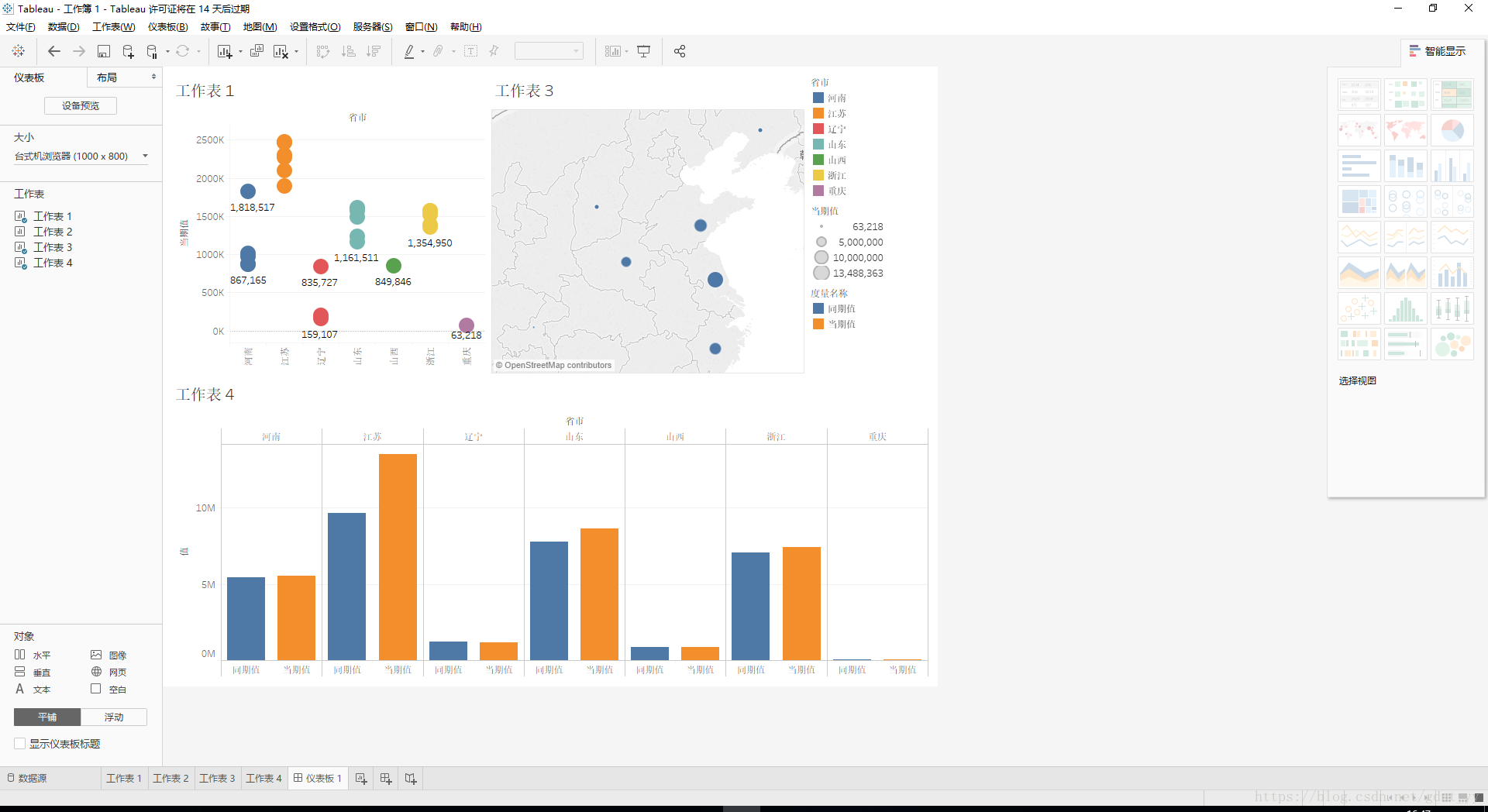Add a vertical layout container
Screen dimensions: 1488x812
(33, 672)
